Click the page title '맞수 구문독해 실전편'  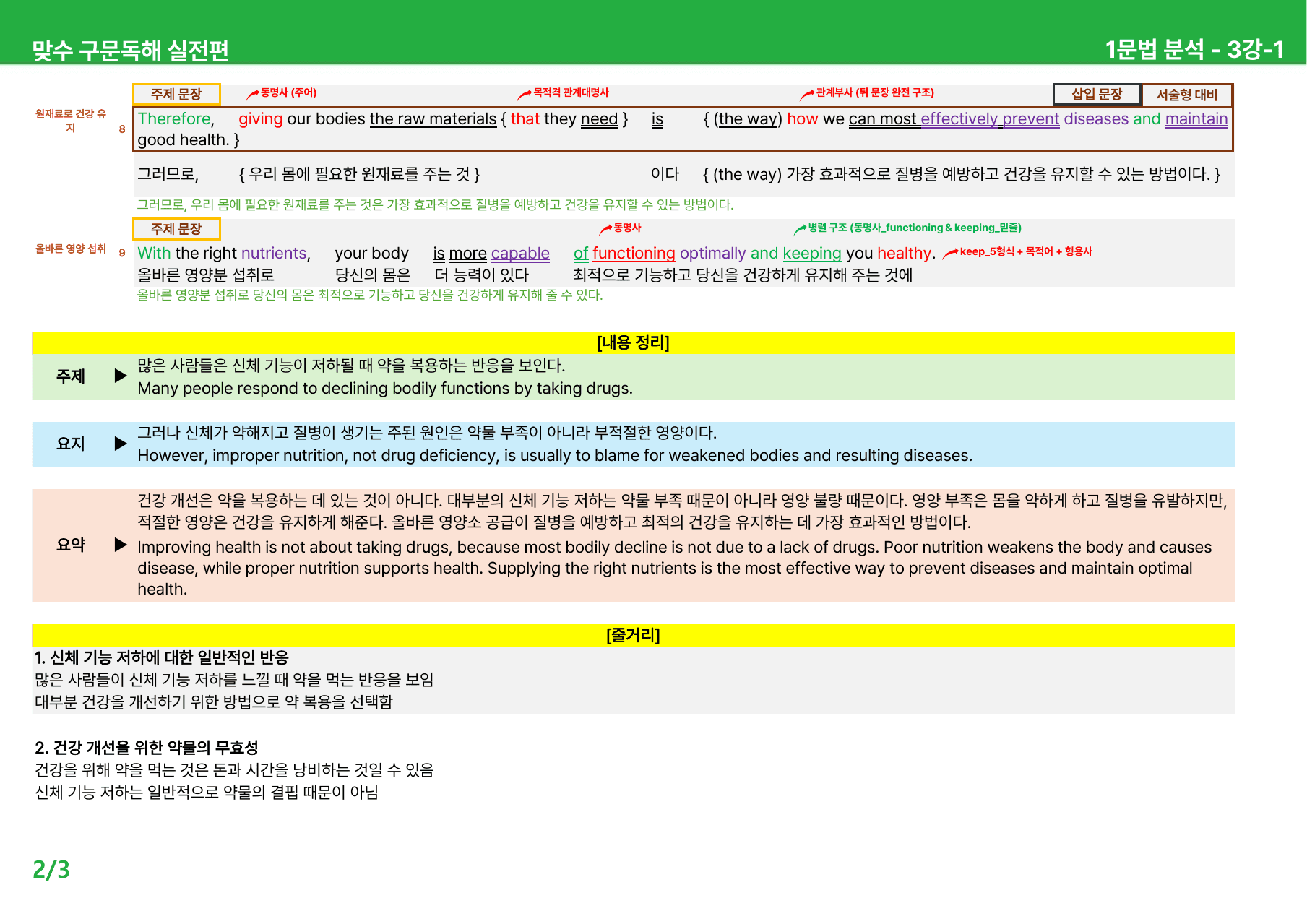[131, 50]
